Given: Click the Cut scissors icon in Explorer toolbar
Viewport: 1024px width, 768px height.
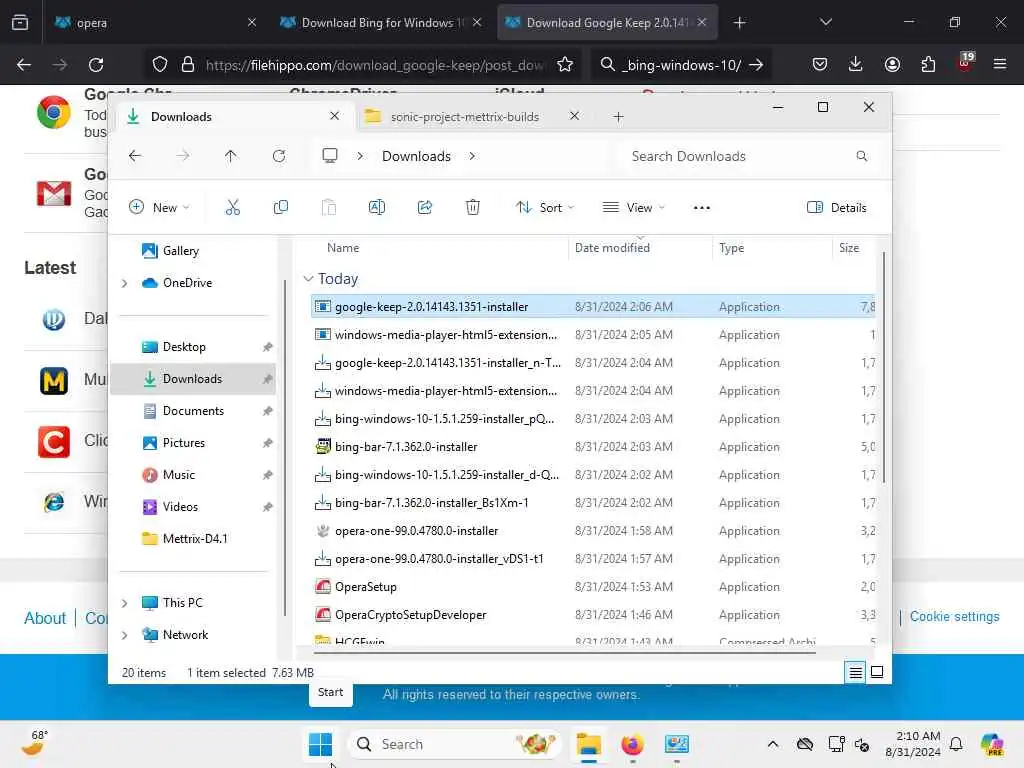Looking at the screenshot, I should [x=232, y=208].
